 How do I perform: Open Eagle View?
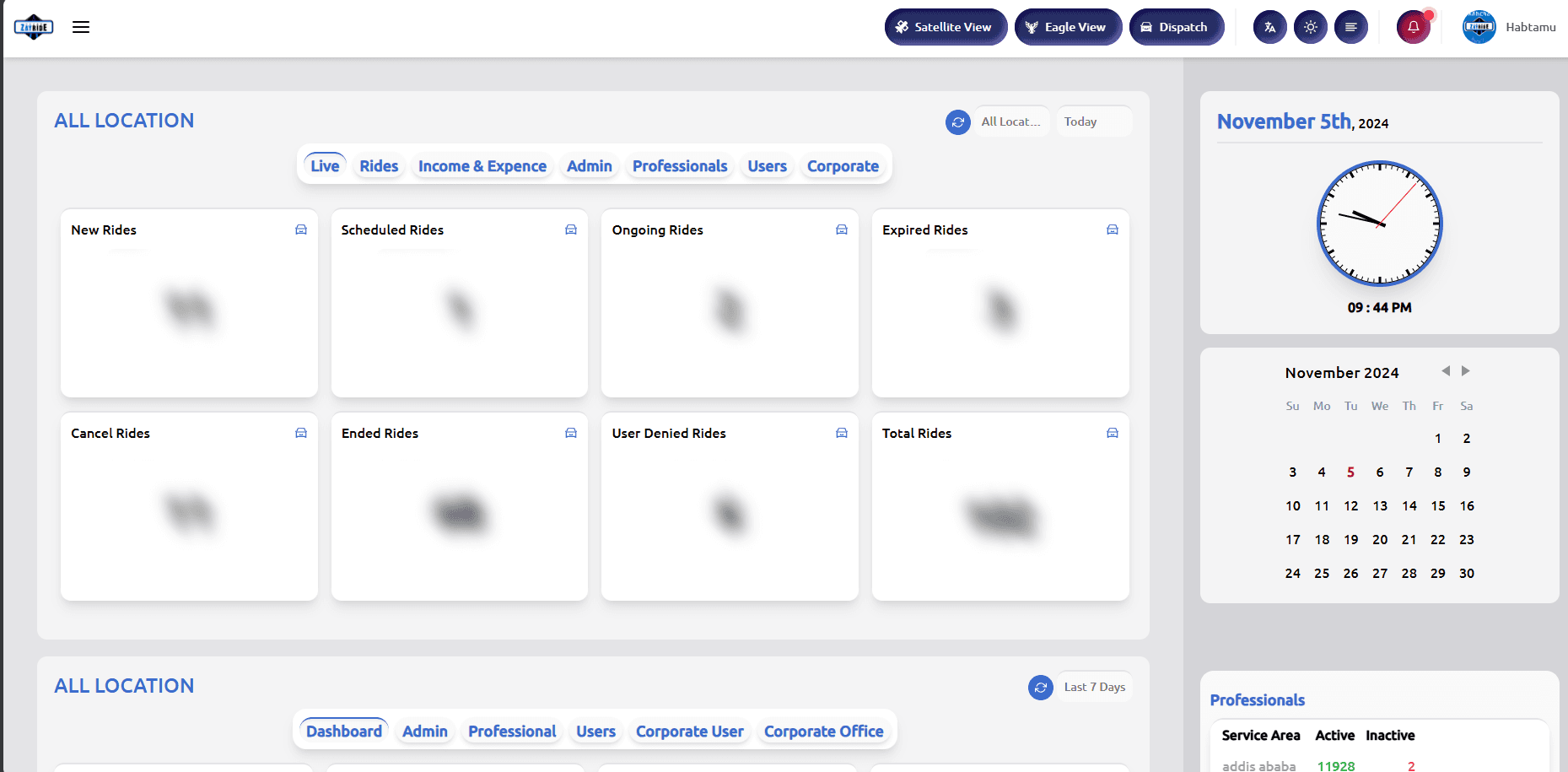click(1068, 27)
